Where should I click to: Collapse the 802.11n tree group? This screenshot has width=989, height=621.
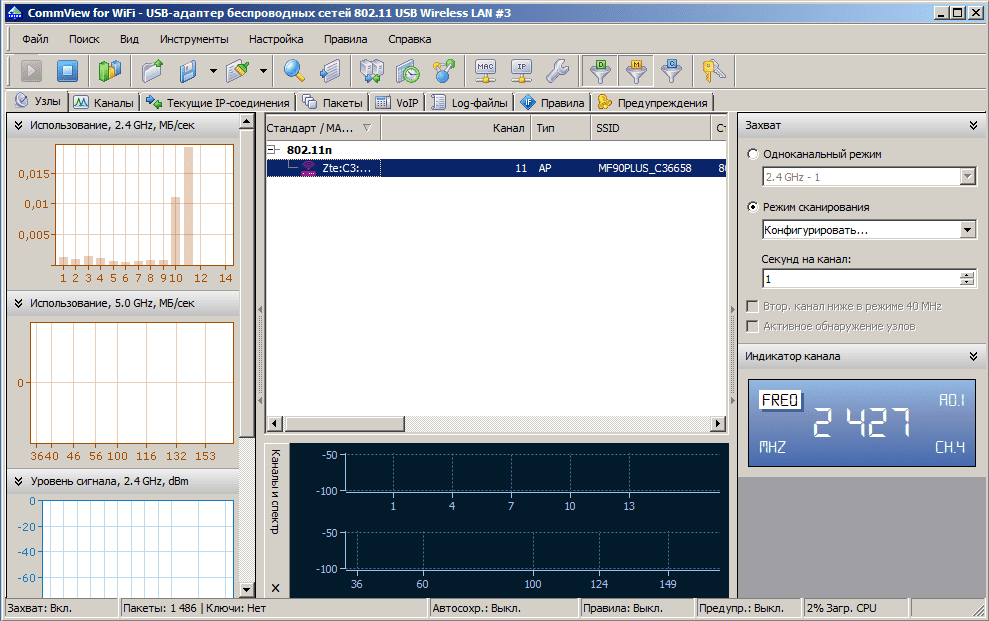coord(272,150)
